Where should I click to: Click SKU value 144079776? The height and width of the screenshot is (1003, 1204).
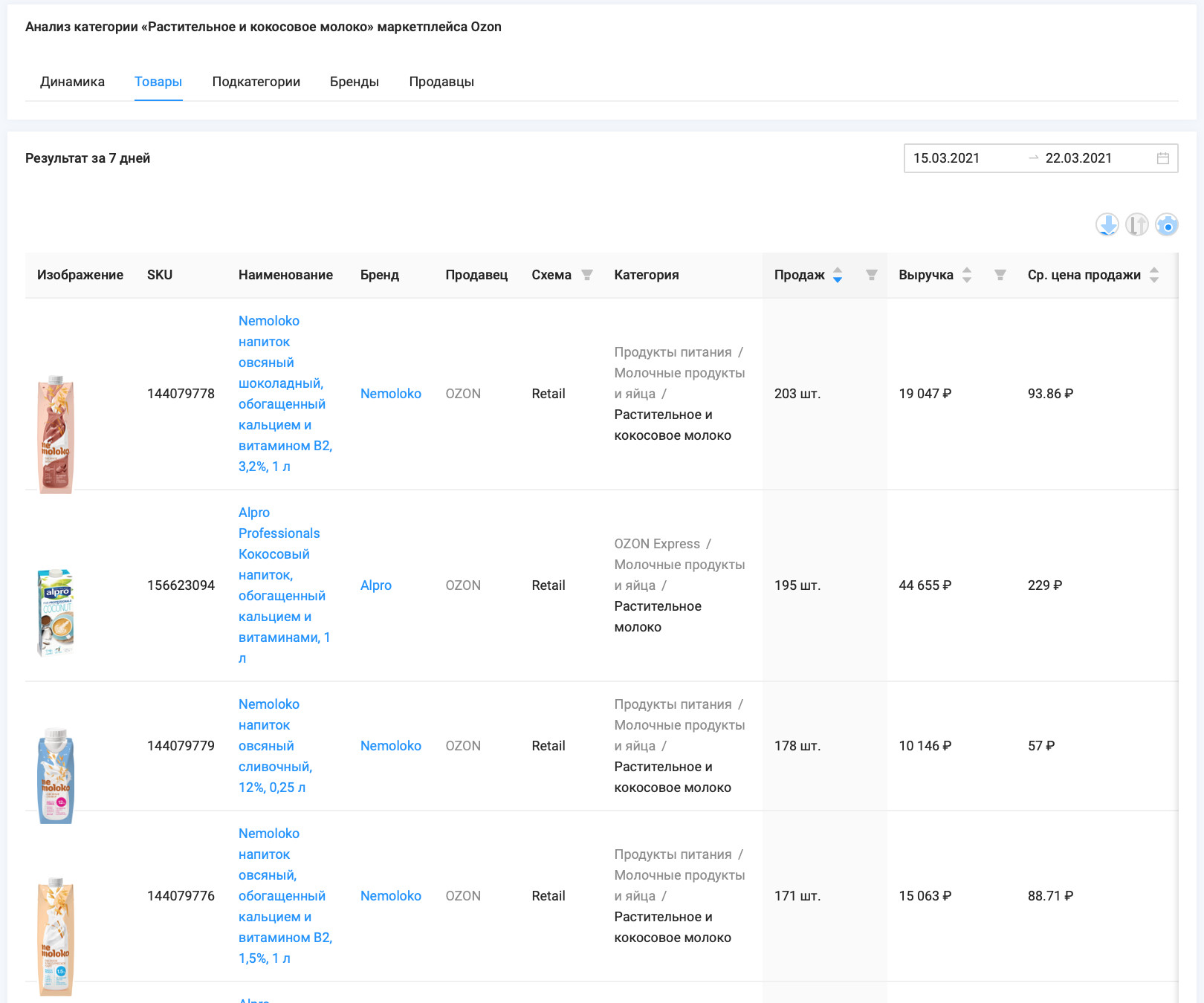(x=181, y=896)
